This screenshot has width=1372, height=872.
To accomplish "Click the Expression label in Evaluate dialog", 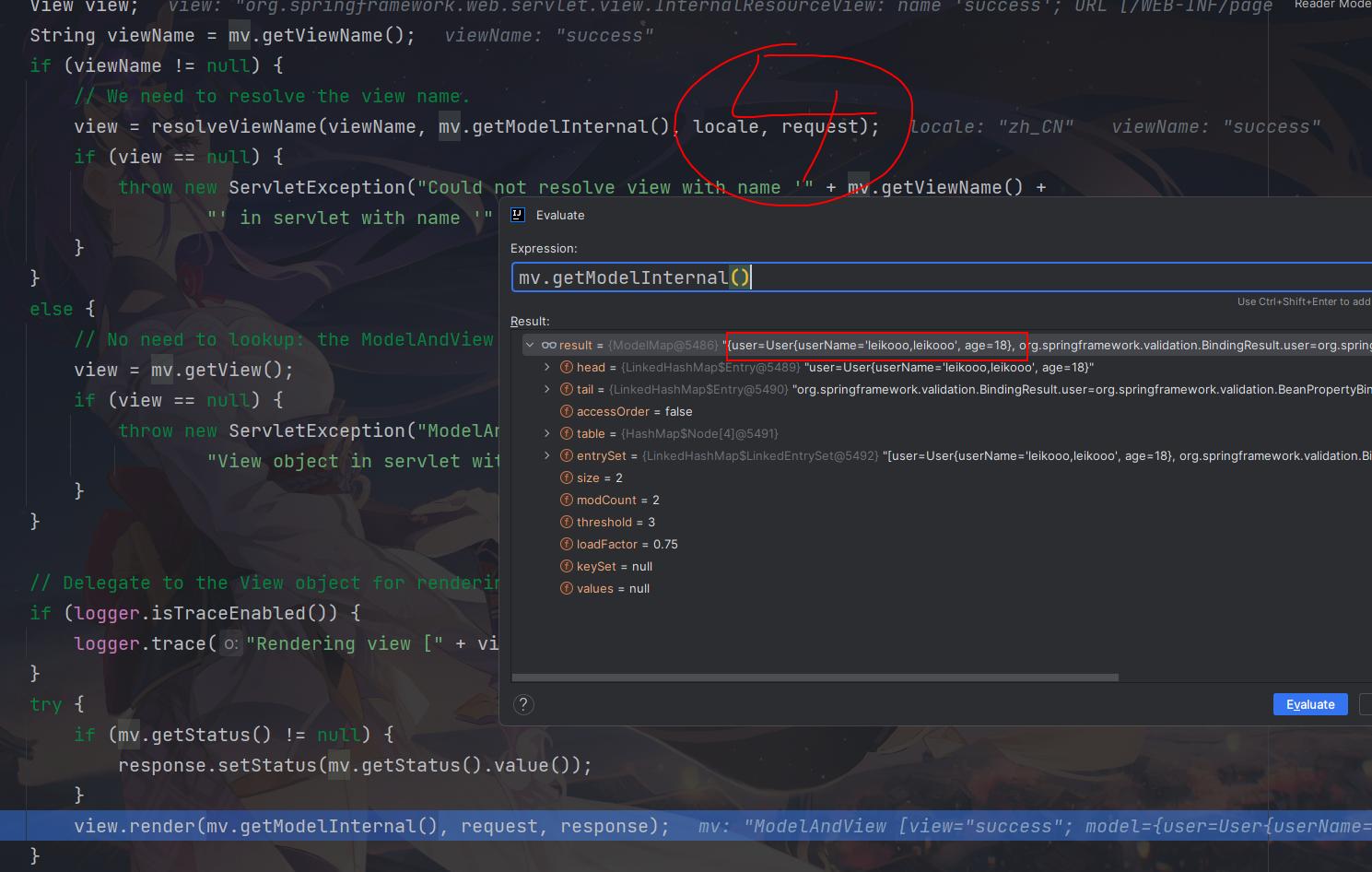I will click(x=544, y=248).
